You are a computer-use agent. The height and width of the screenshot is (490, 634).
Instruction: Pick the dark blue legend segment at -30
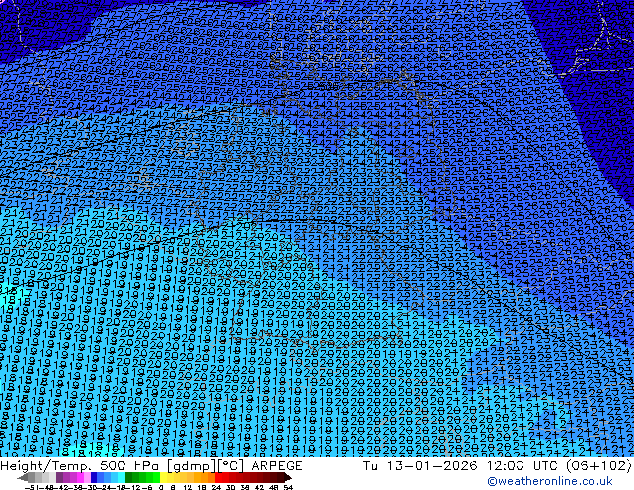tap(94, 477)
